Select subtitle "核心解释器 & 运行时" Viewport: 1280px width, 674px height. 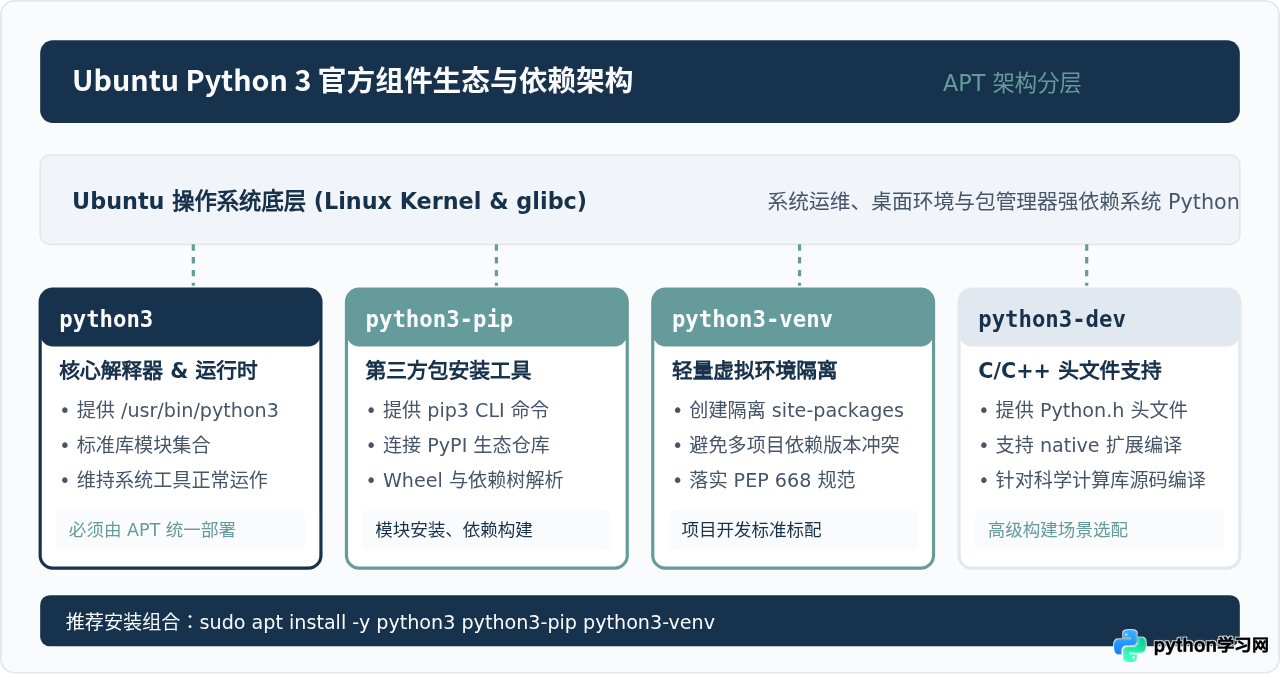[158, 371]
